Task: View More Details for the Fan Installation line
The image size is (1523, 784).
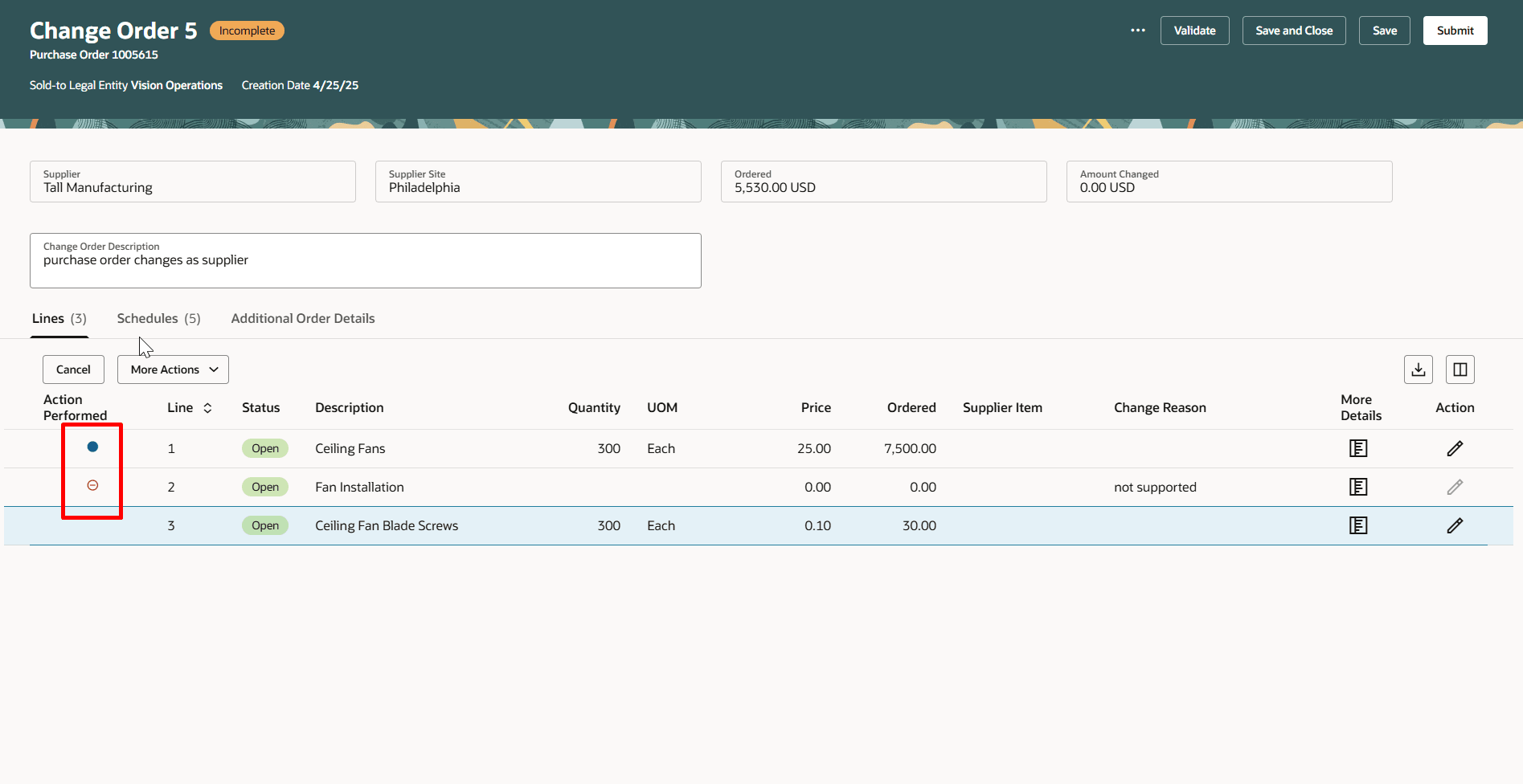Action: click(x=1357, y=486)
